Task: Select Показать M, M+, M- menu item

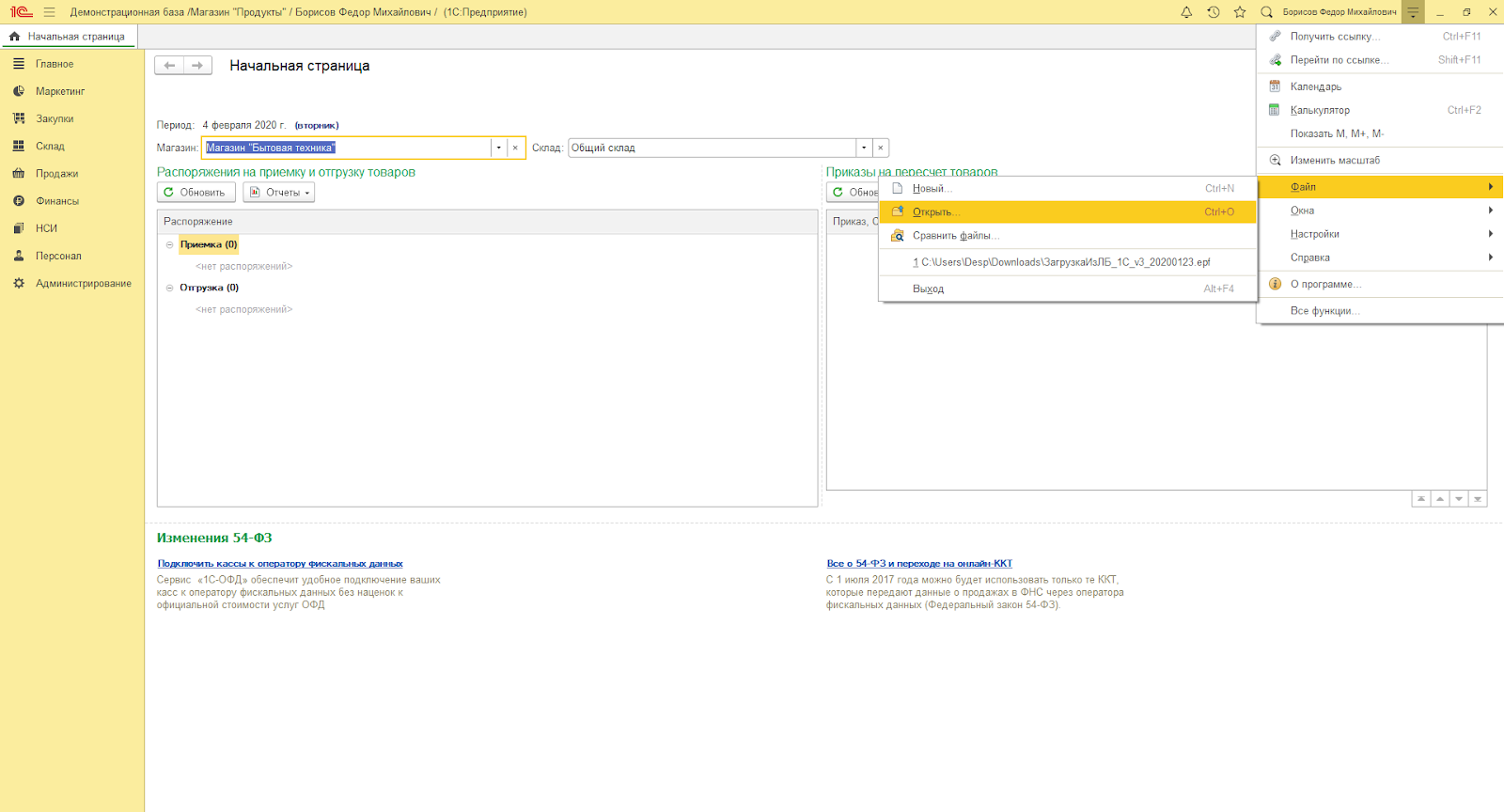Action: tap(1380, 133)
